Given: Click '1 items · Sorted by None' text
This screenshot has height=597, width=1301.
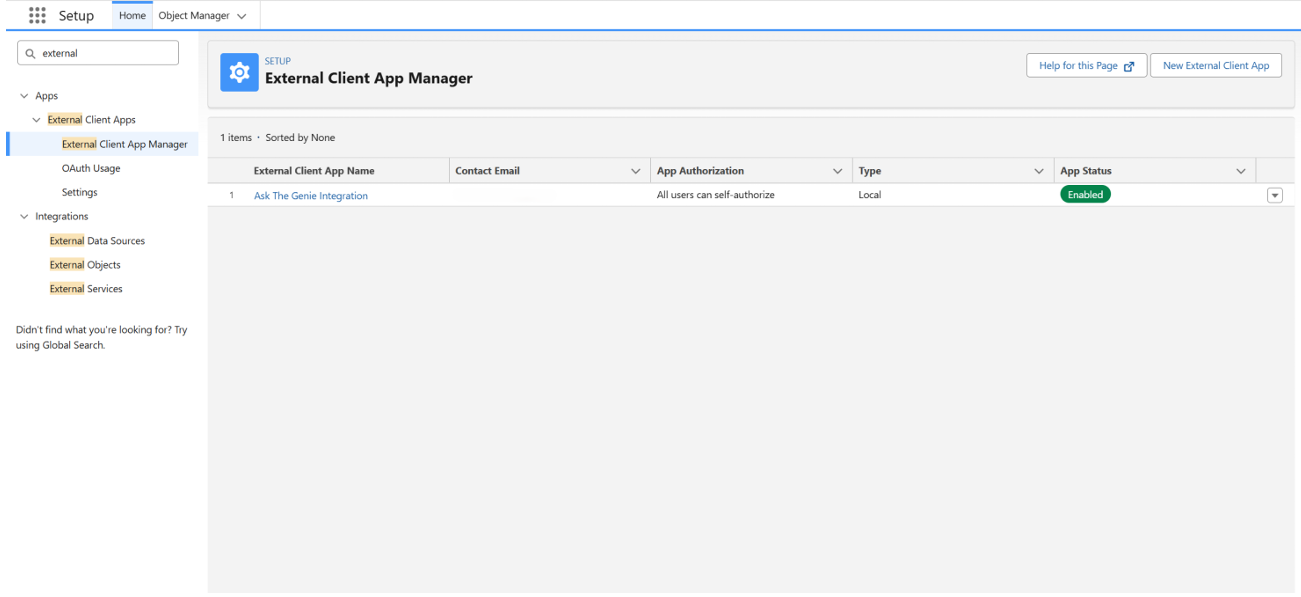Looking at the screenshot, I should [x=278, y=138].
